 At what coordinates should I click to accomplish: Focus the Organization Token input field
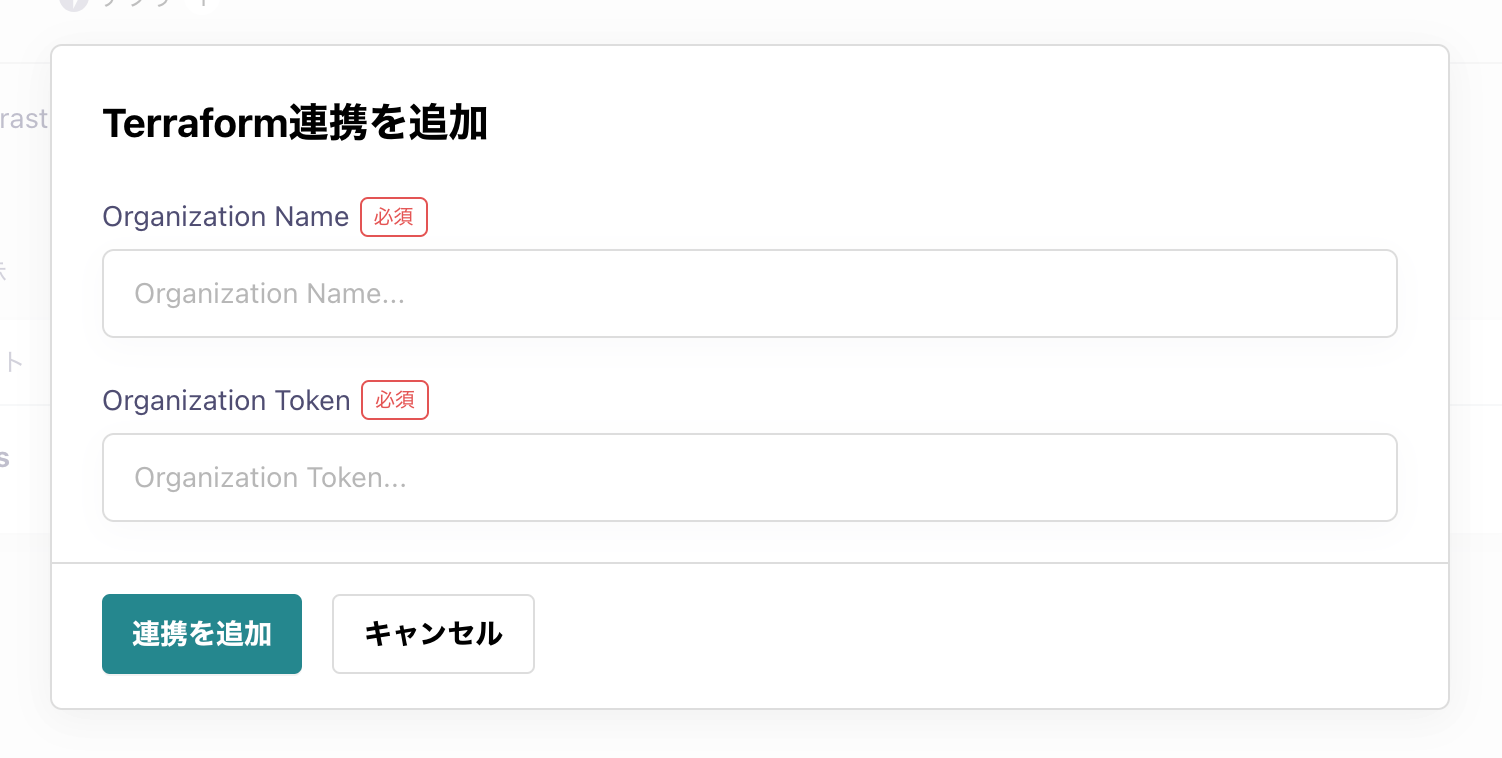(x=750, y=477)
